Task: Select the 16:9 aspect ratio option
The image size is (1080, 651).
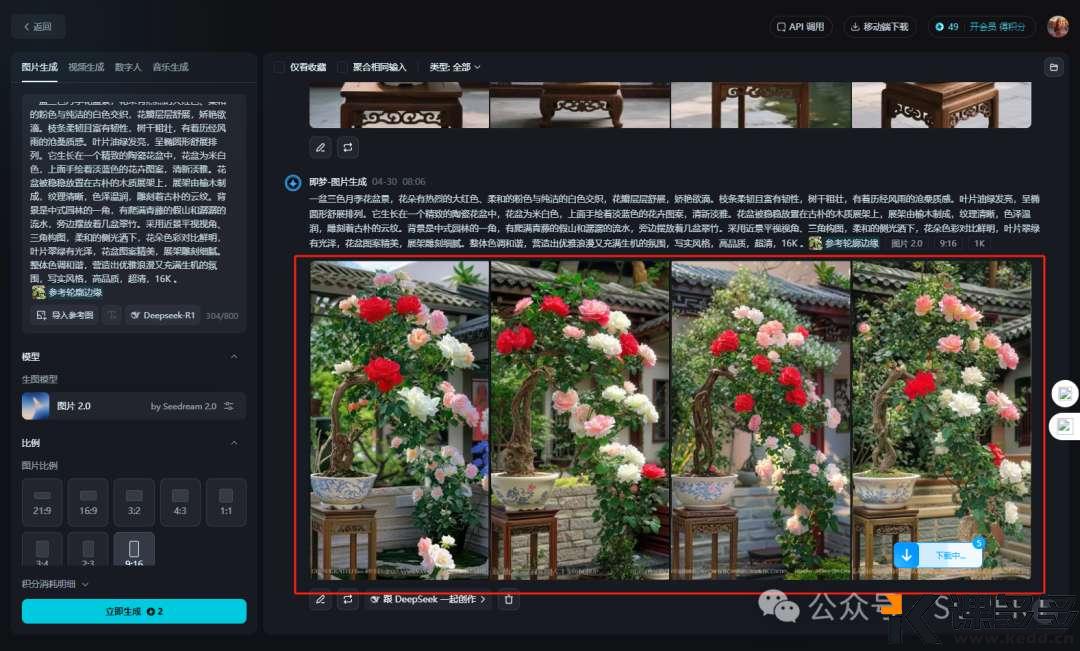Action: coord(88,502)
